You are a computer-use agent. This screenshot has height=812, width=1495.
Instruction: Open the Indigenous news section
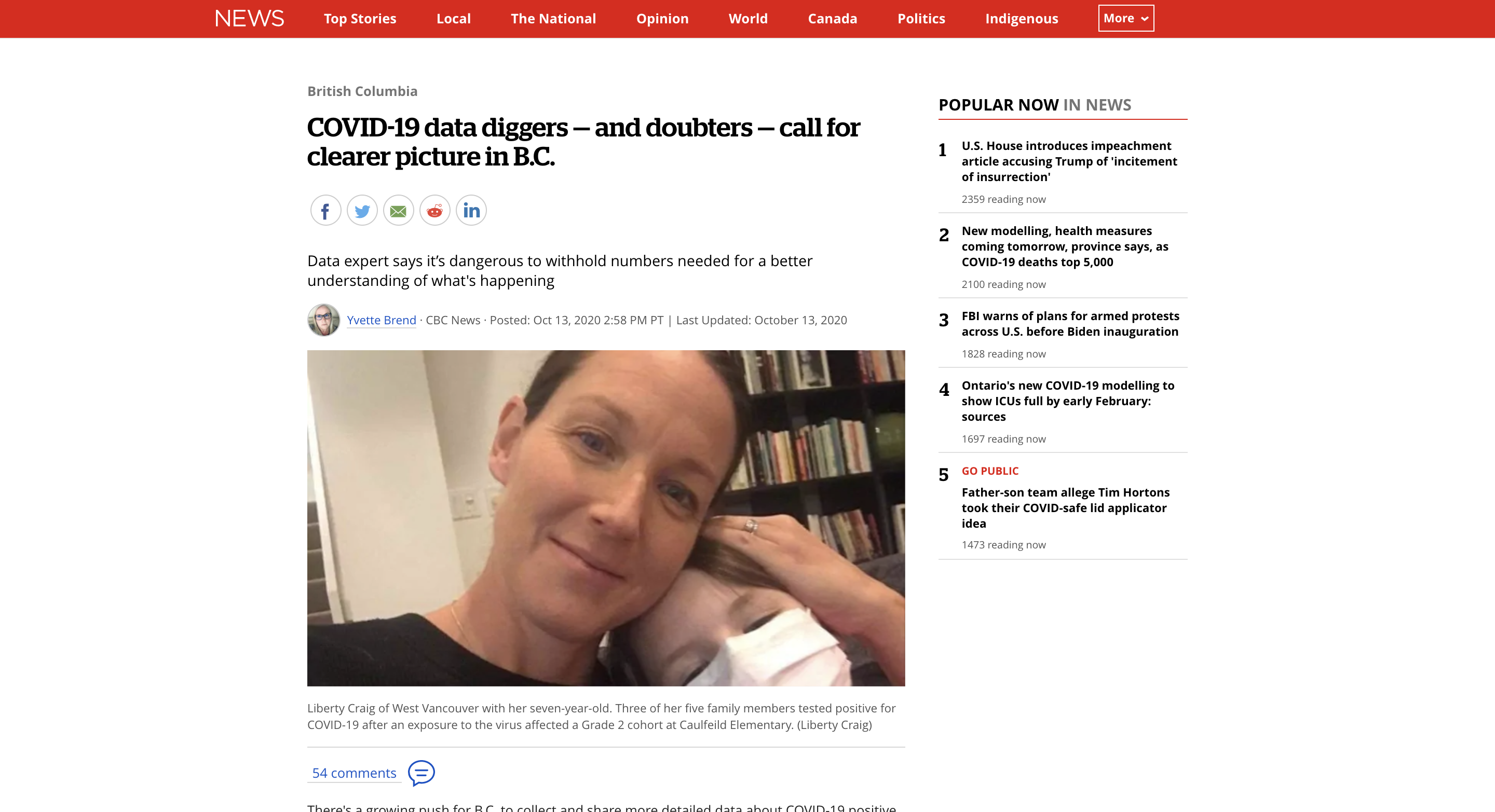click(1022, 19)
